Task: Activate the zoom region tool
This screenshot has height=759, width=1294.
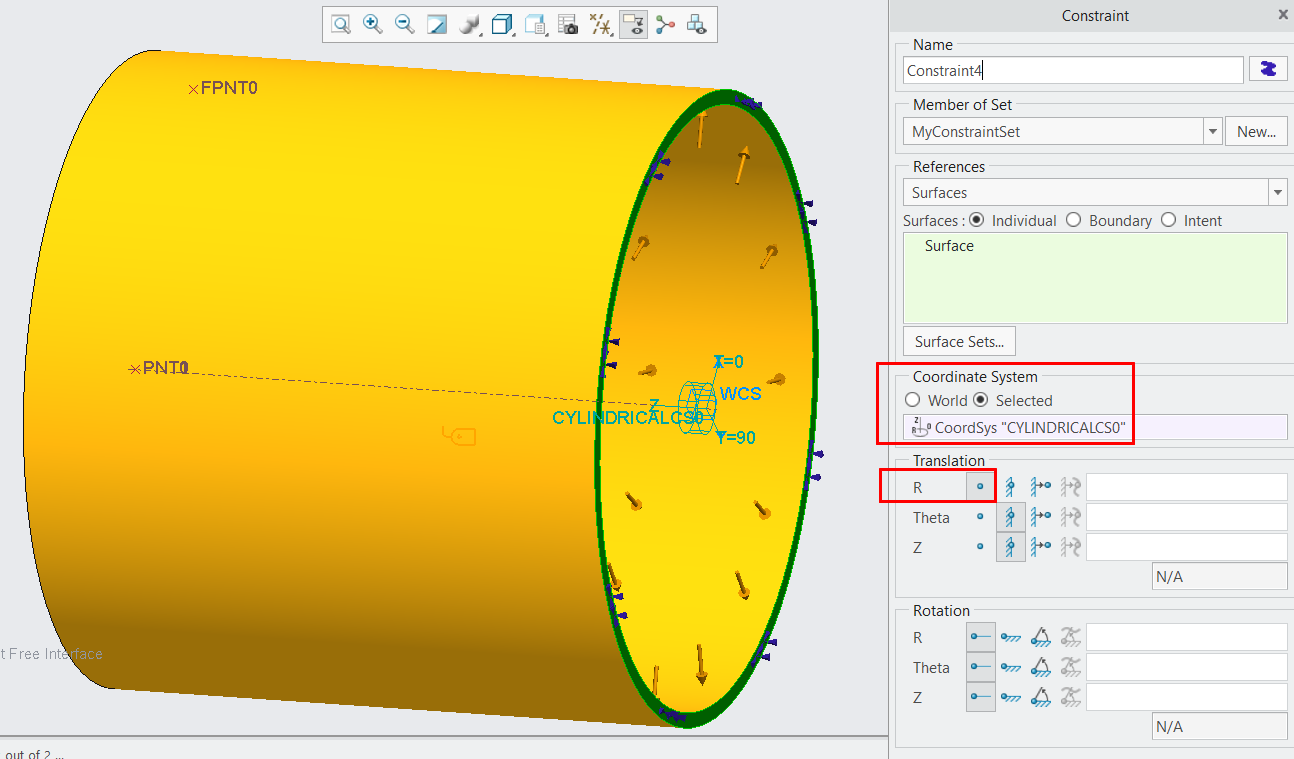Action: pos(339,24)
